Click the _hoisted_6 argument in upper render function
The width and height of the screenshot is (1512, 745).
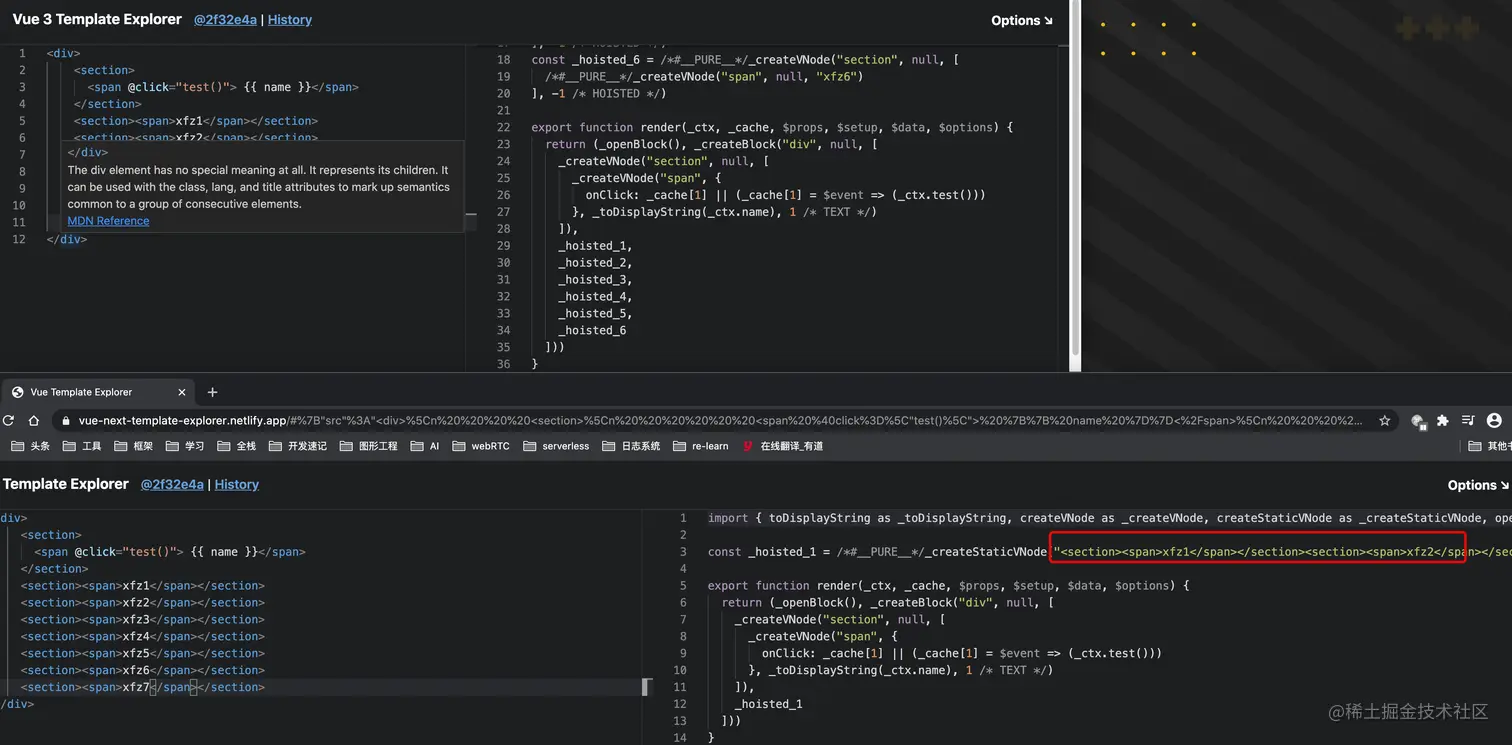click(x=592, y=330)
